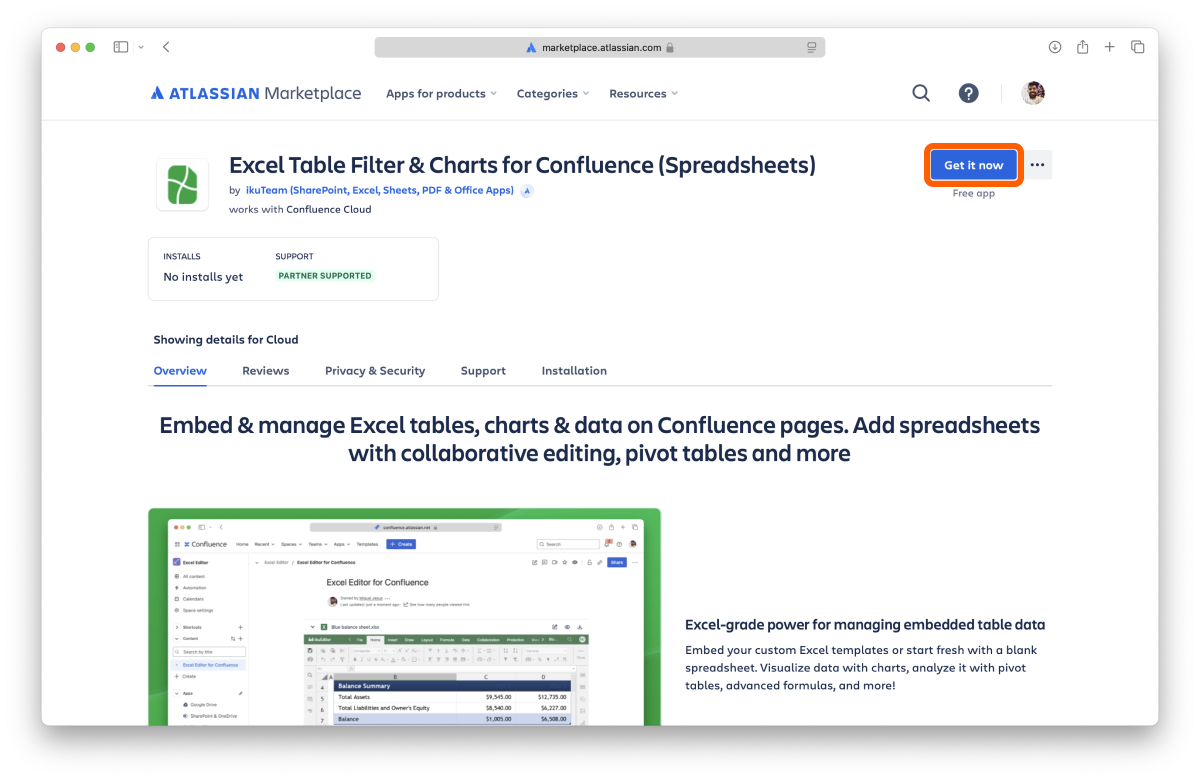Open the Installation tab
Screen dimensions: 1200x780
tap(574, 371)
